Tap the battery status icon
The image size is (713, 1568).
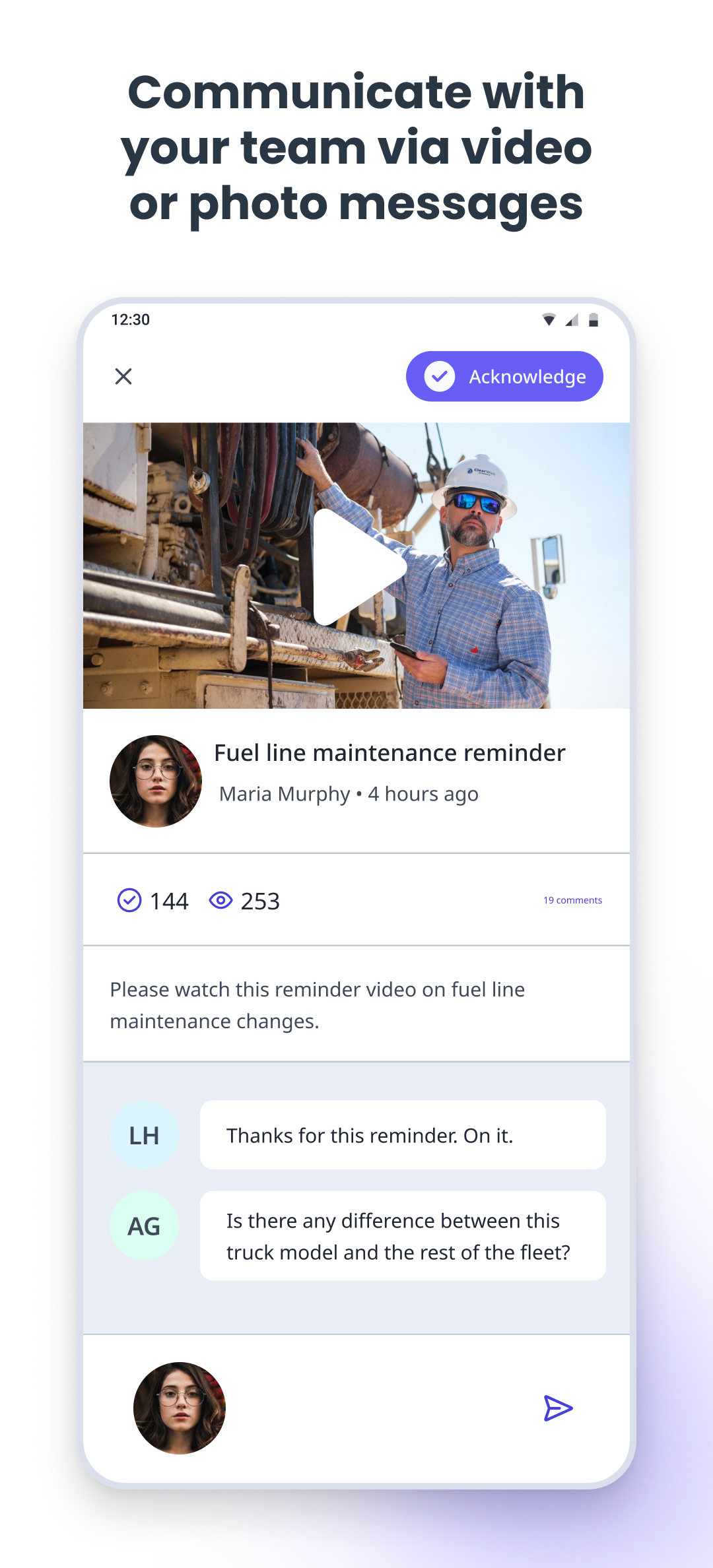594,320
